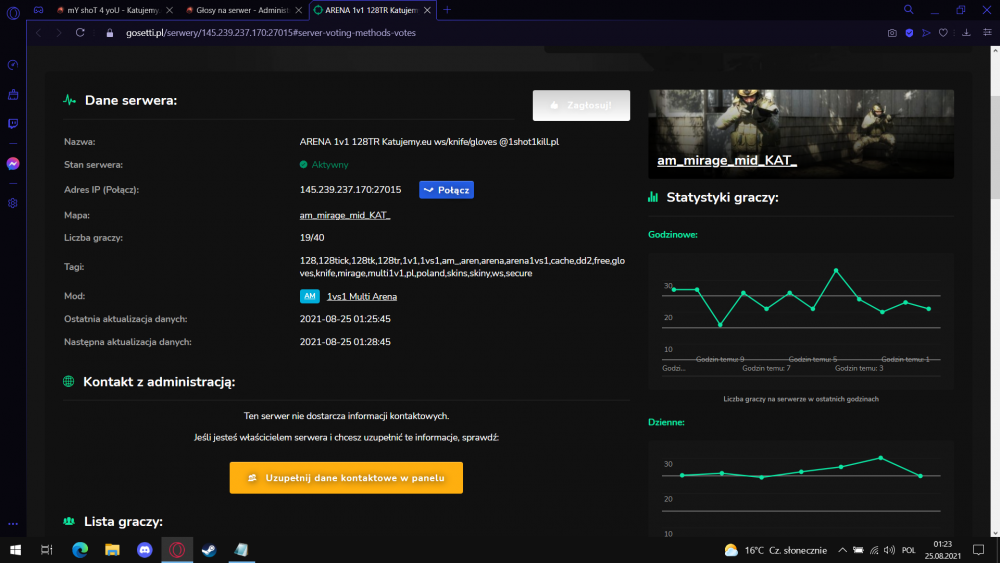Click next update time '2021-08-25 01:28:45'
This screenshot has height=563, width=1000.
(345, 342)
